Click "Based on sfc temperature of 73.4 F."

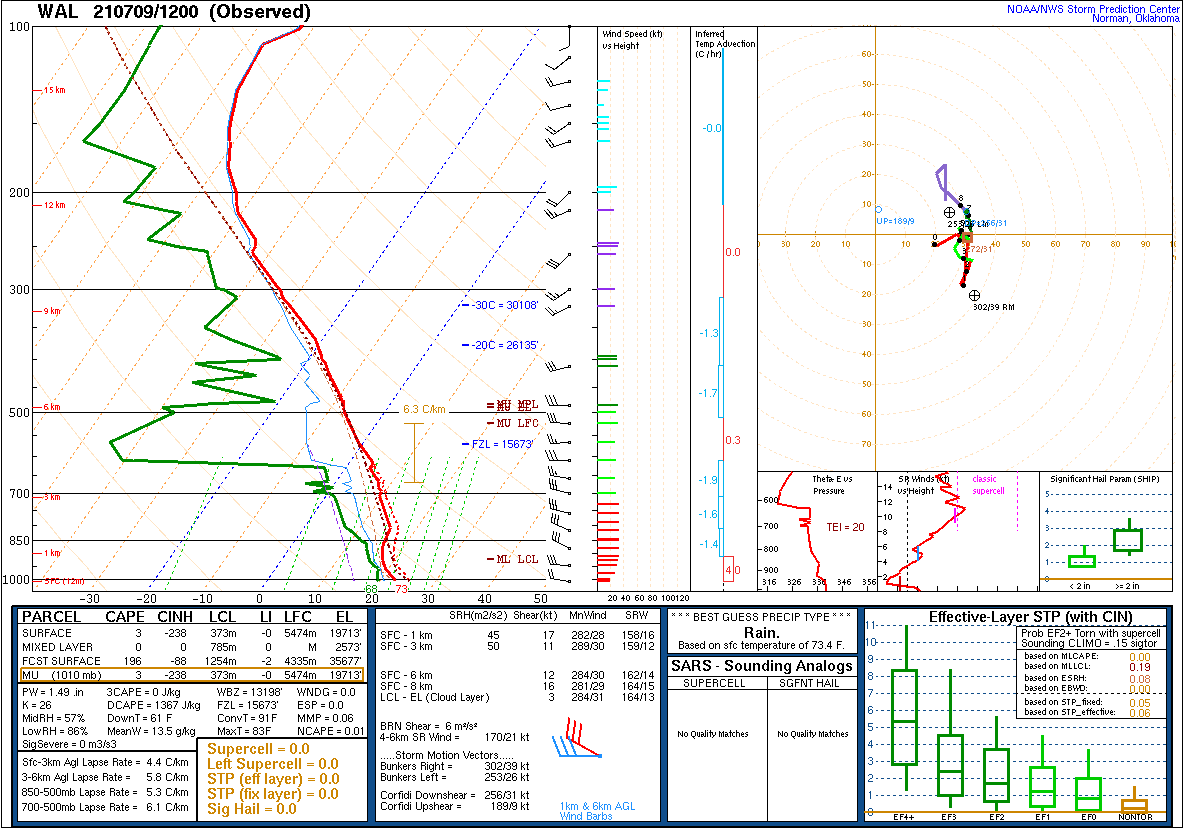click(761, 645)
